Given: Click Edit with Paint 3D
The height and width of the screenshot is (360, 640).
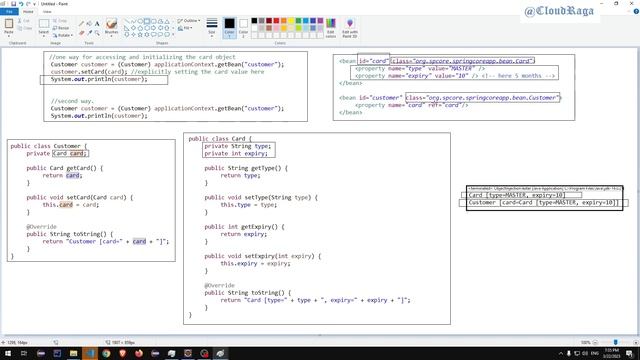Looking at the screenshot, I should coord(350,28).
